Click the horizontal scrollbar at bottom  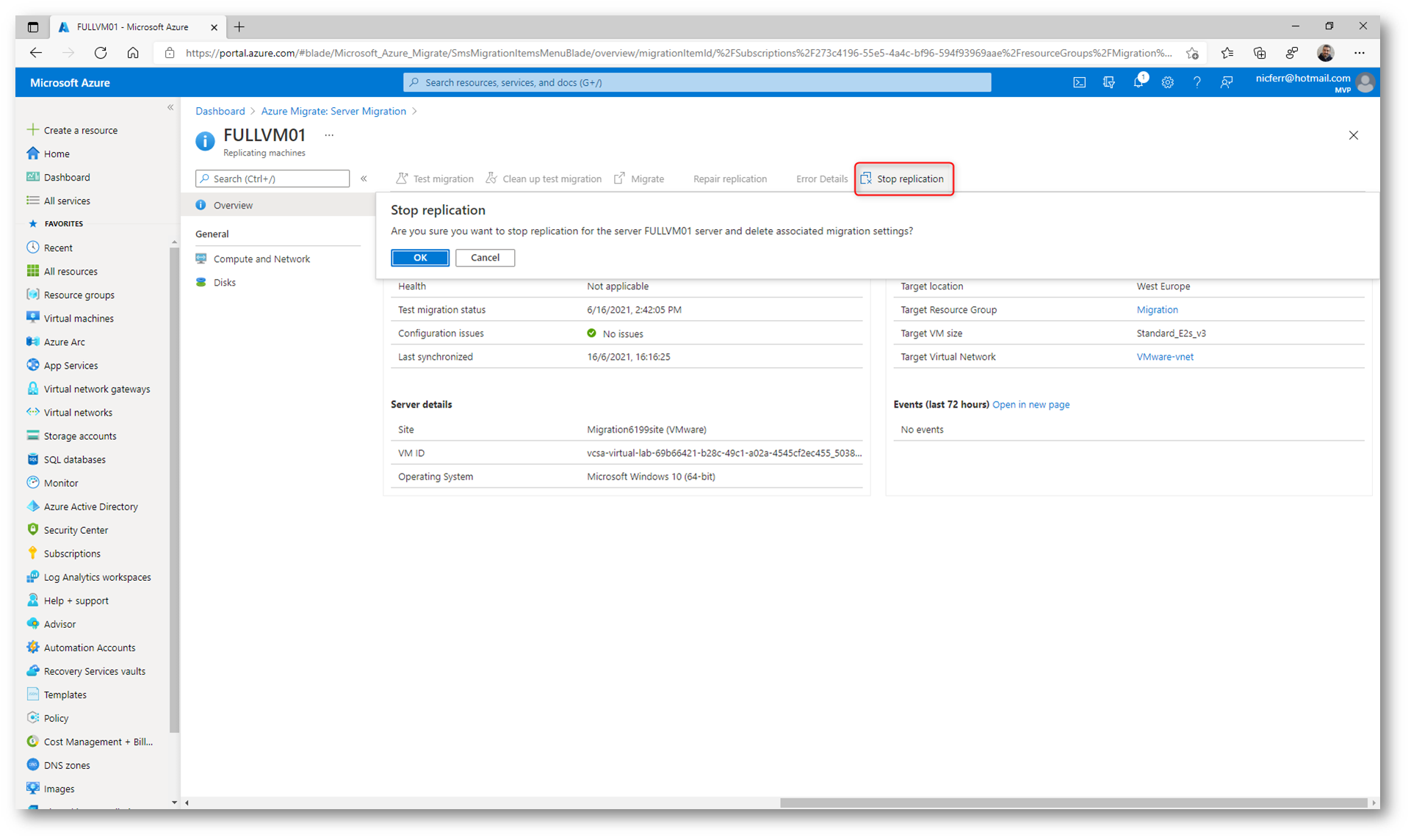point(1072,803)
